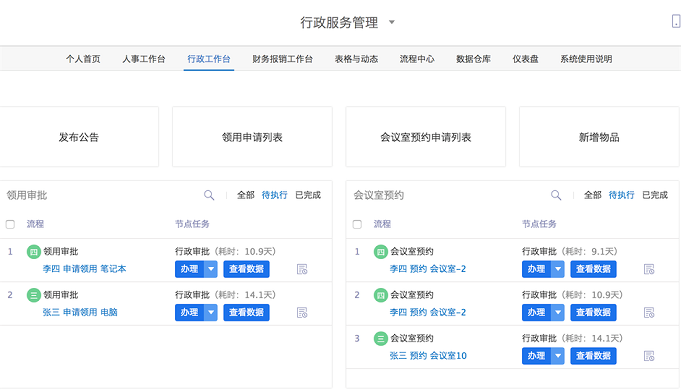Tick the select-all checkbox in 会议室预约 table
This screenshot has width=681, height=390.
[357, 224]
